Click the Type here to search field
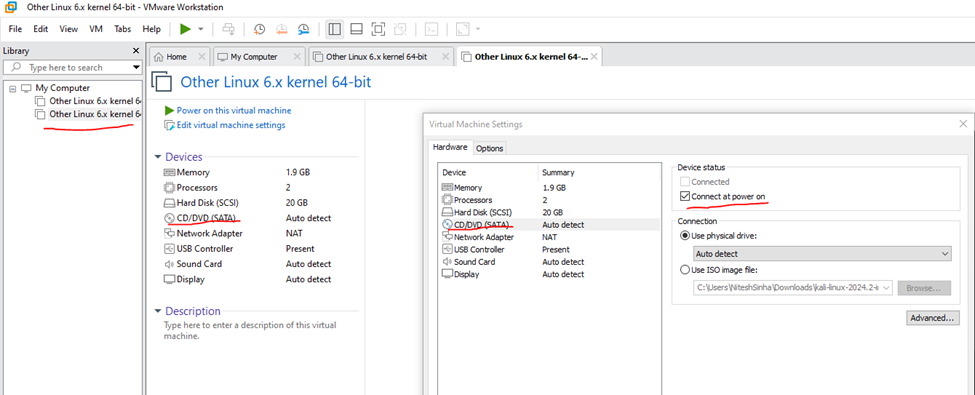 73,67
